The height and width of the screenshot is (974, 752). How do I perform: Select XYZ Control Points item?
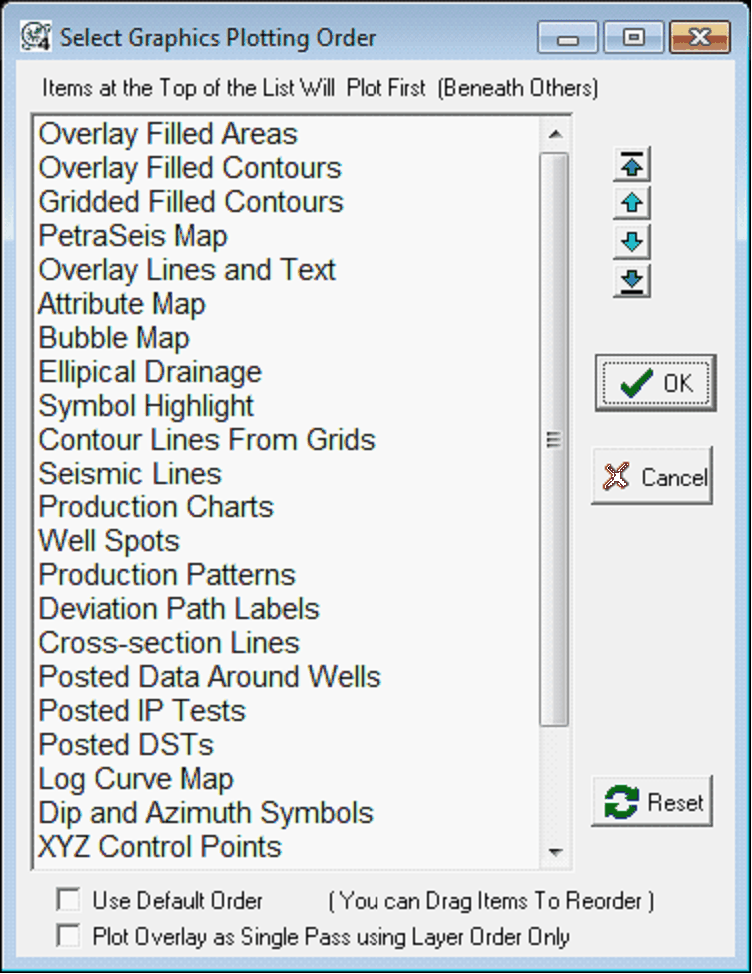point(160,847)
